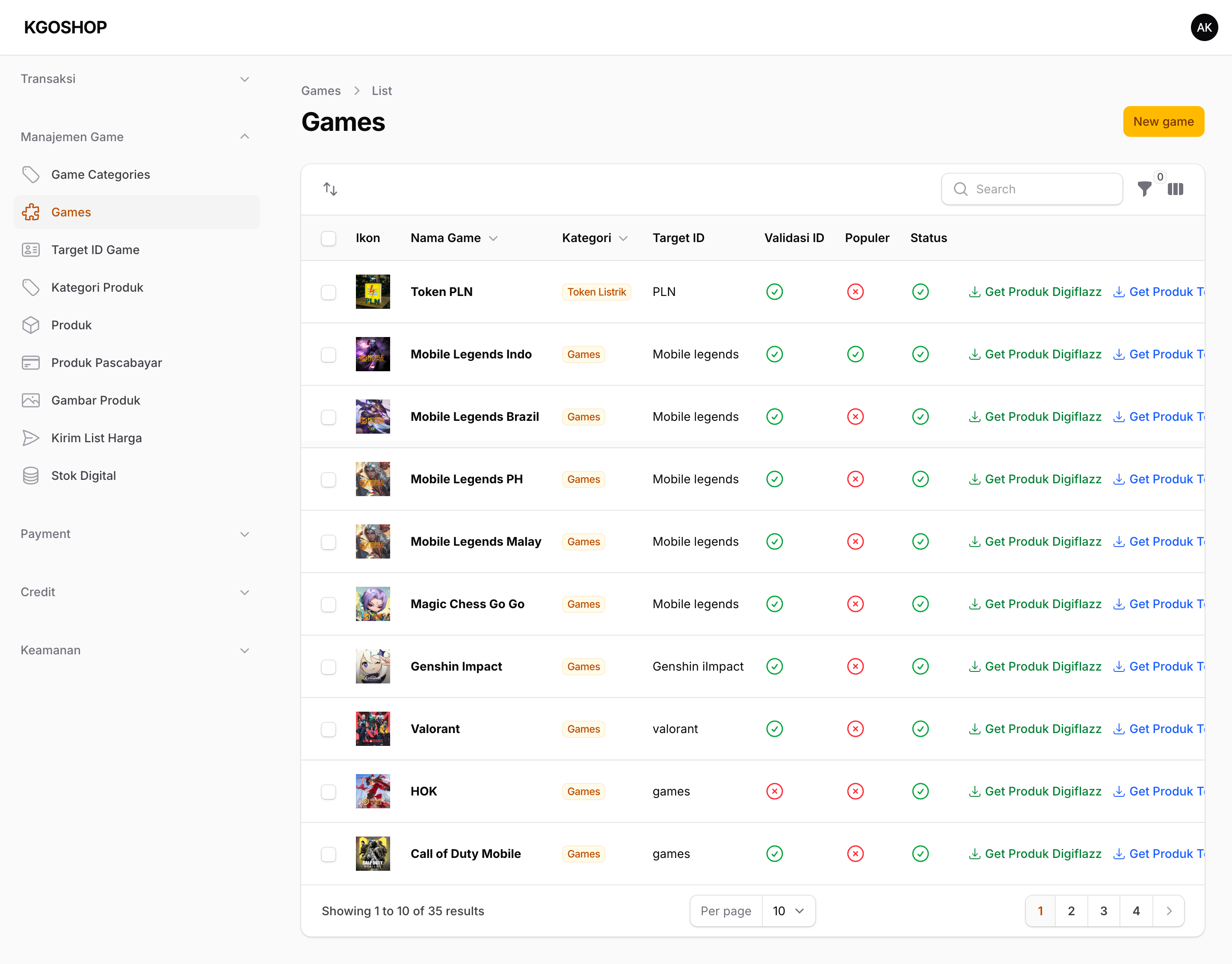The width and height of the screenshot is (1232, 964).
Task: Click the Games puzzle-piece icon in the sidebar
Action: [x=30, y=212]
